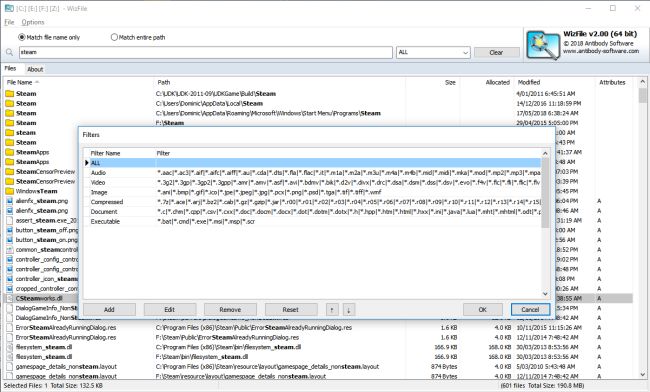This screenshot has width=650, height=392.
Task: Select the Image filter row
Action: coord(312,192)
